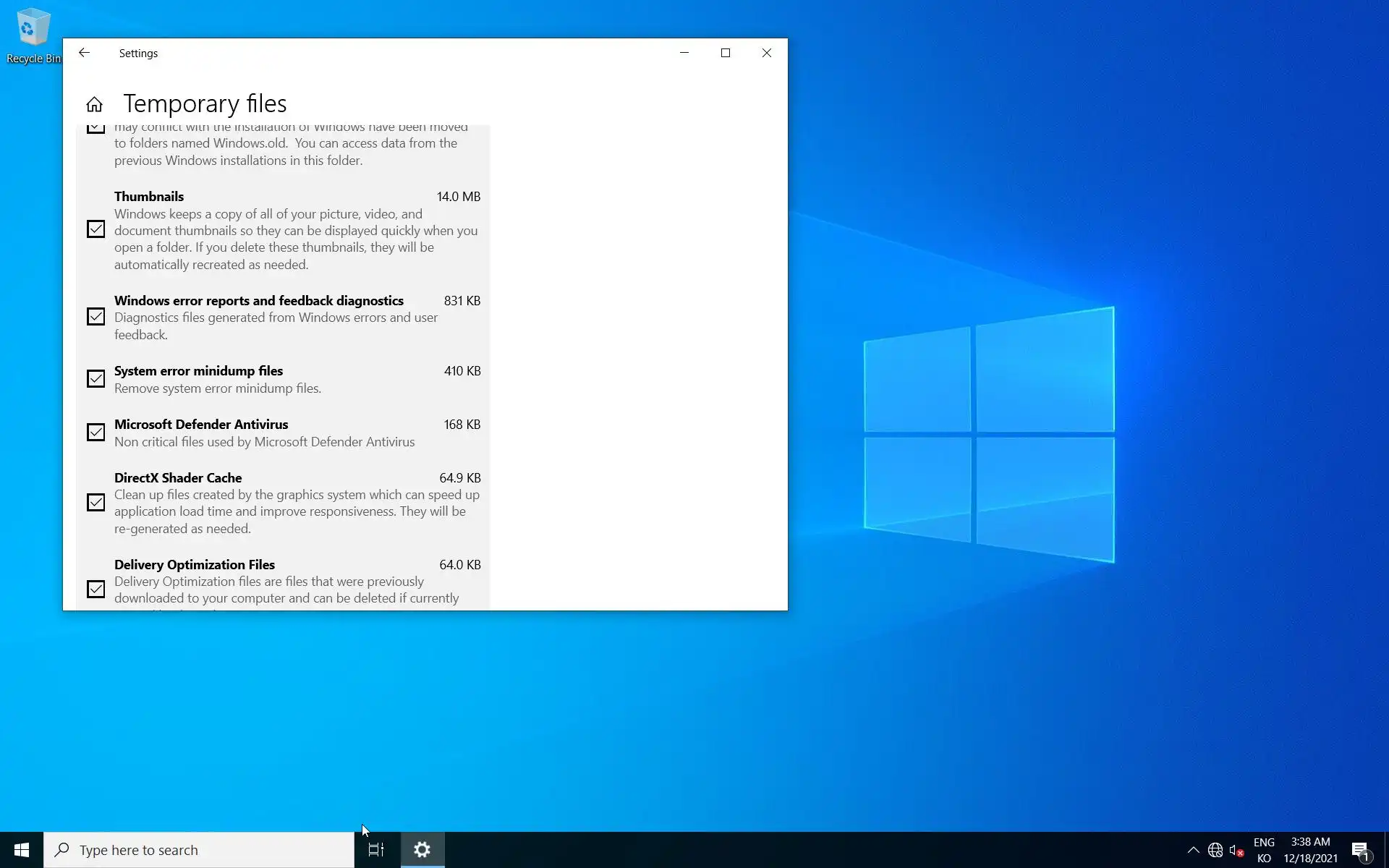1389x868 pixels.
Task: Click the ENG KO language indicator
Action: tap(1264, 851)
